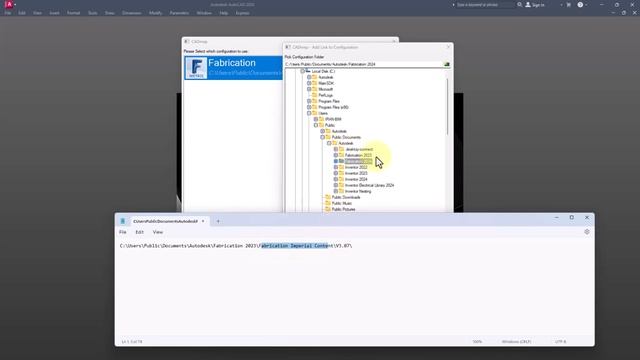Click the folder icon next to Public Downloads
The image size is (640, 360).
point(328,197)
